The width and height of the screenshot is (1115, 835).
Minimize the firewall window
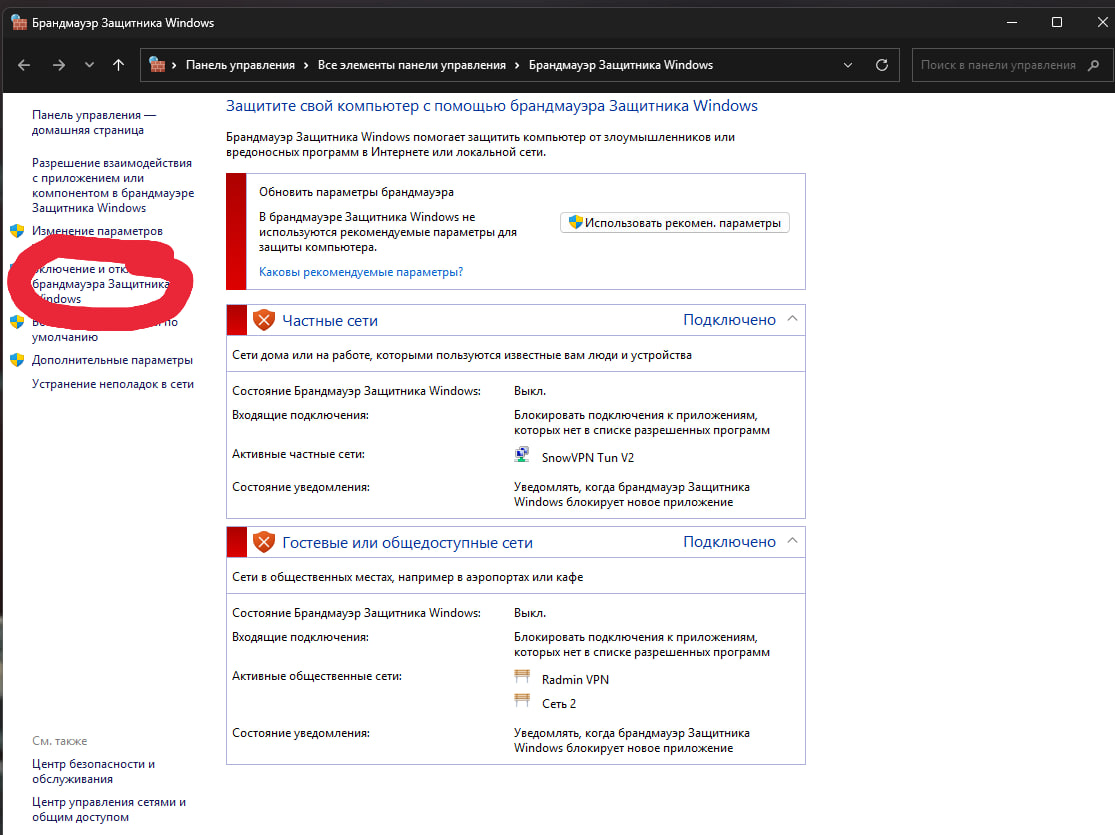click(1012, 22)
